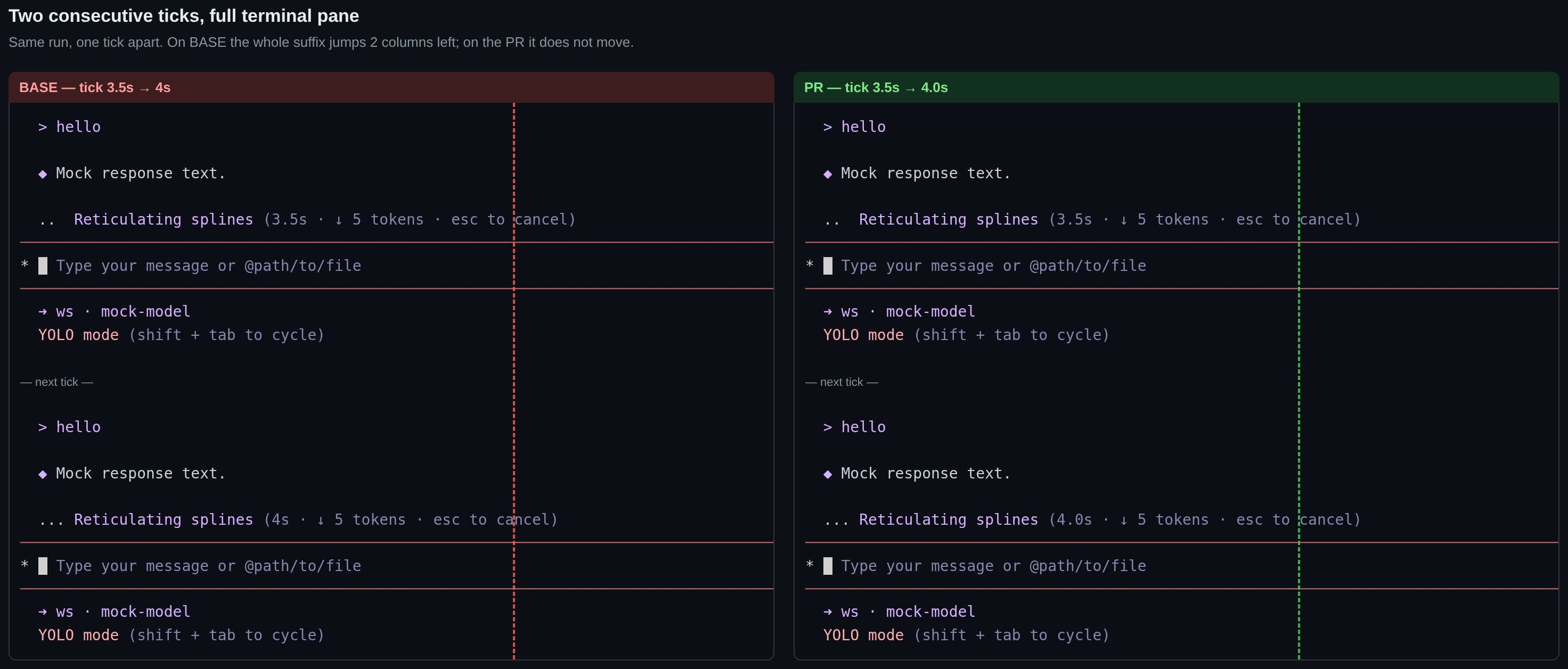Click 'YOLO mode' in PR 4.0s snapshot
Image resolution: width=1568 pixels, height=669 pixels.
[x=864, y=635]
